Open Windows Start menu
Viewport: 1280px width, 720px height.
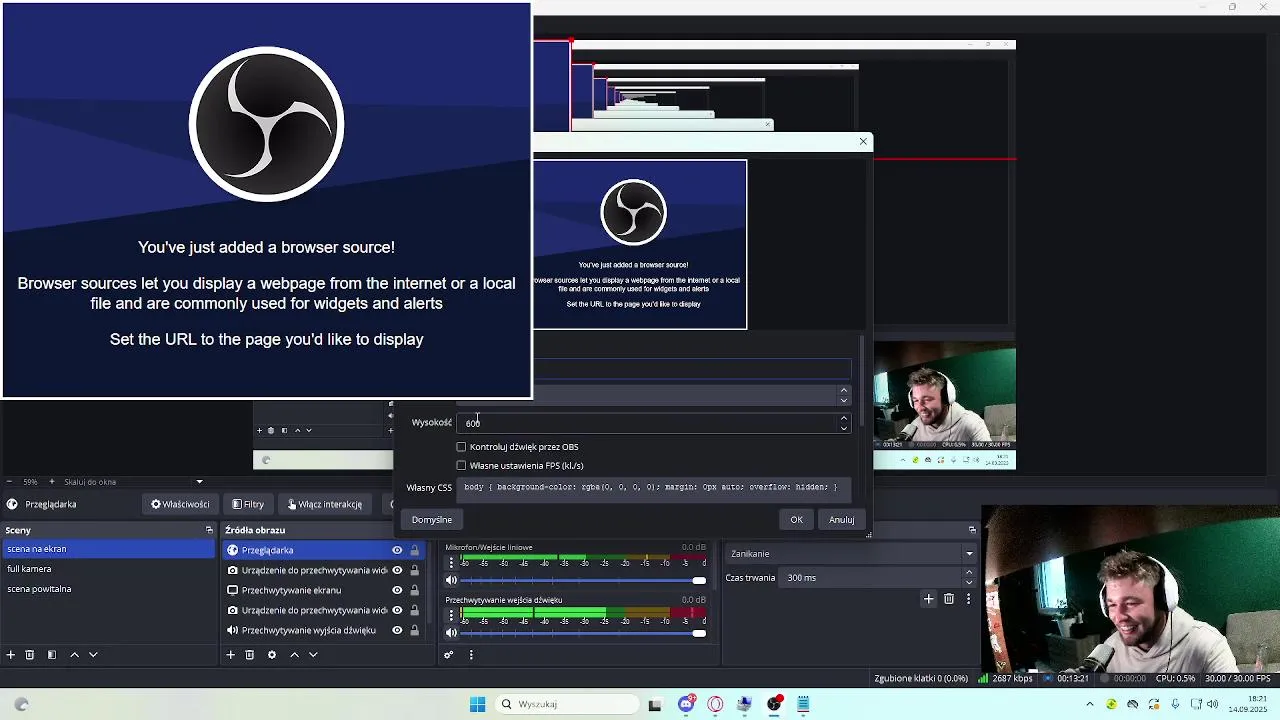pyautogui.click(x=477, y=704)
